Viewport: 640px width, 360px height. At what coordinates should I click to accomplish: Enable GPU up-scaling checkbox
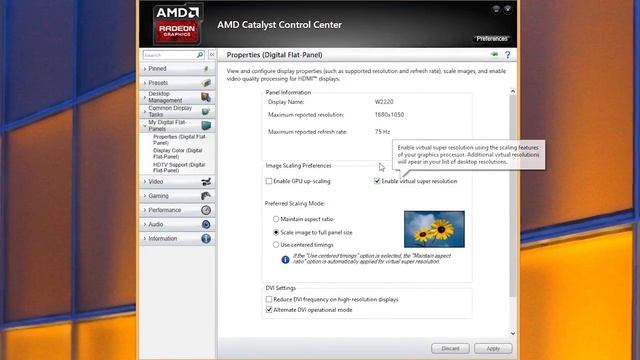point(269,181)
